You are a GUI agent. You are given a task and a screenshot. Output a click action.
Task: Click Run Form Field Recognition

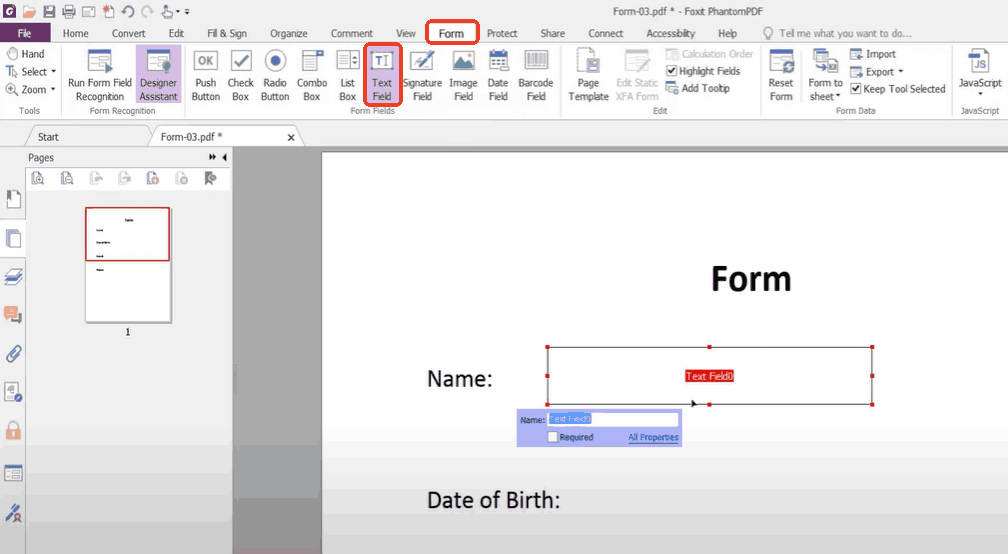point(100,75)
